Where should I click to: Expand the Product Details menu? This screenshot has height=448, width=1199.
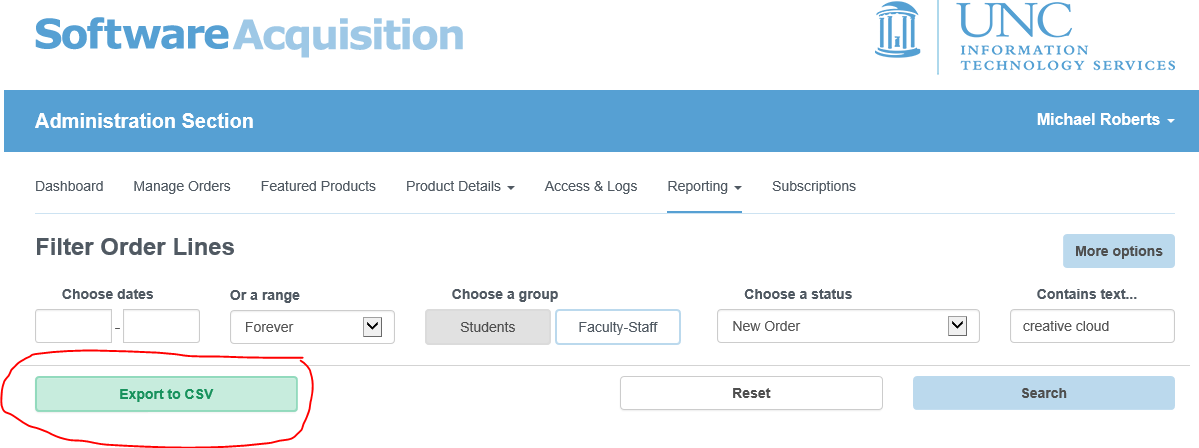(460, 186)
